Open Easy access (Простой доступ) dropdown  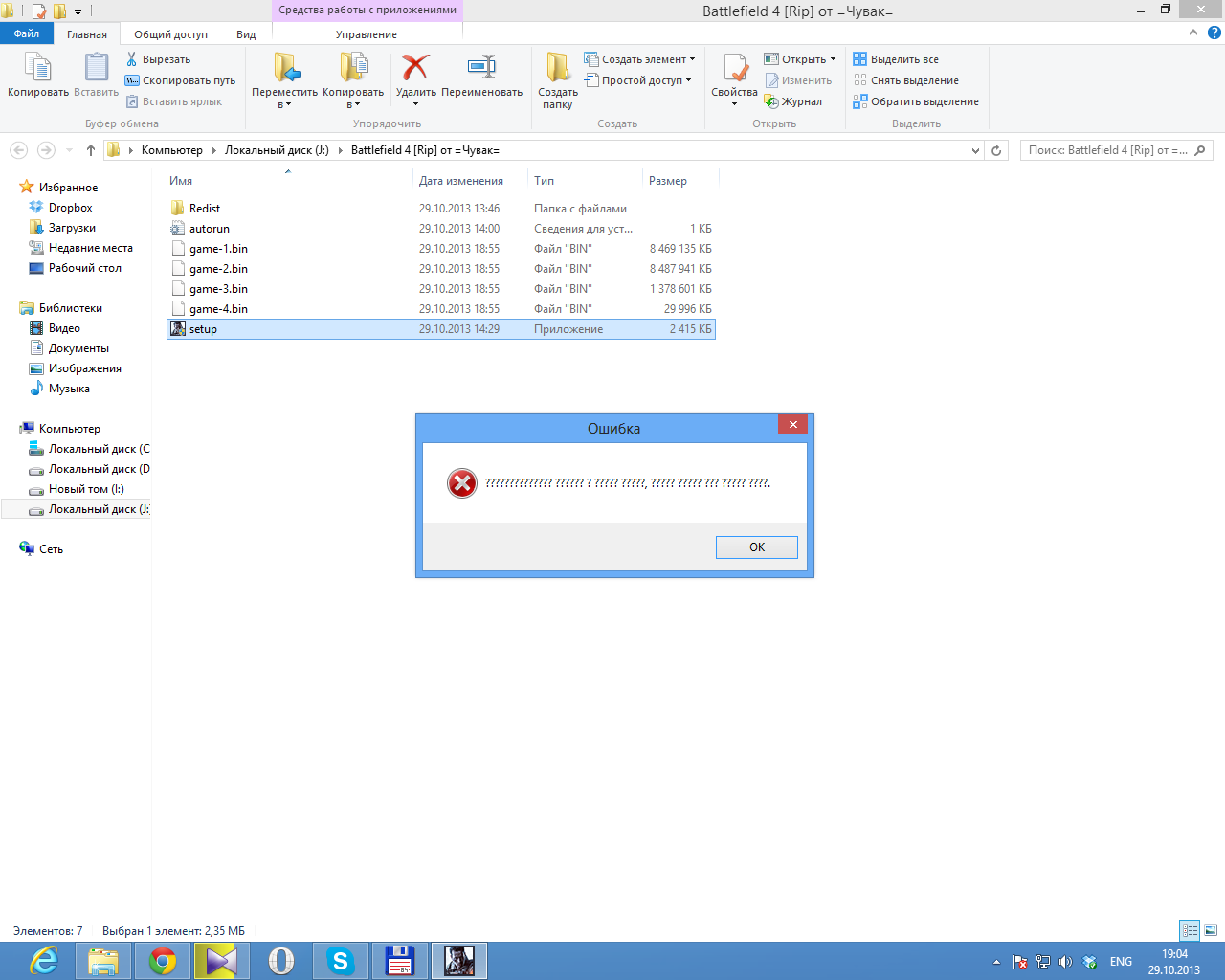638,80
